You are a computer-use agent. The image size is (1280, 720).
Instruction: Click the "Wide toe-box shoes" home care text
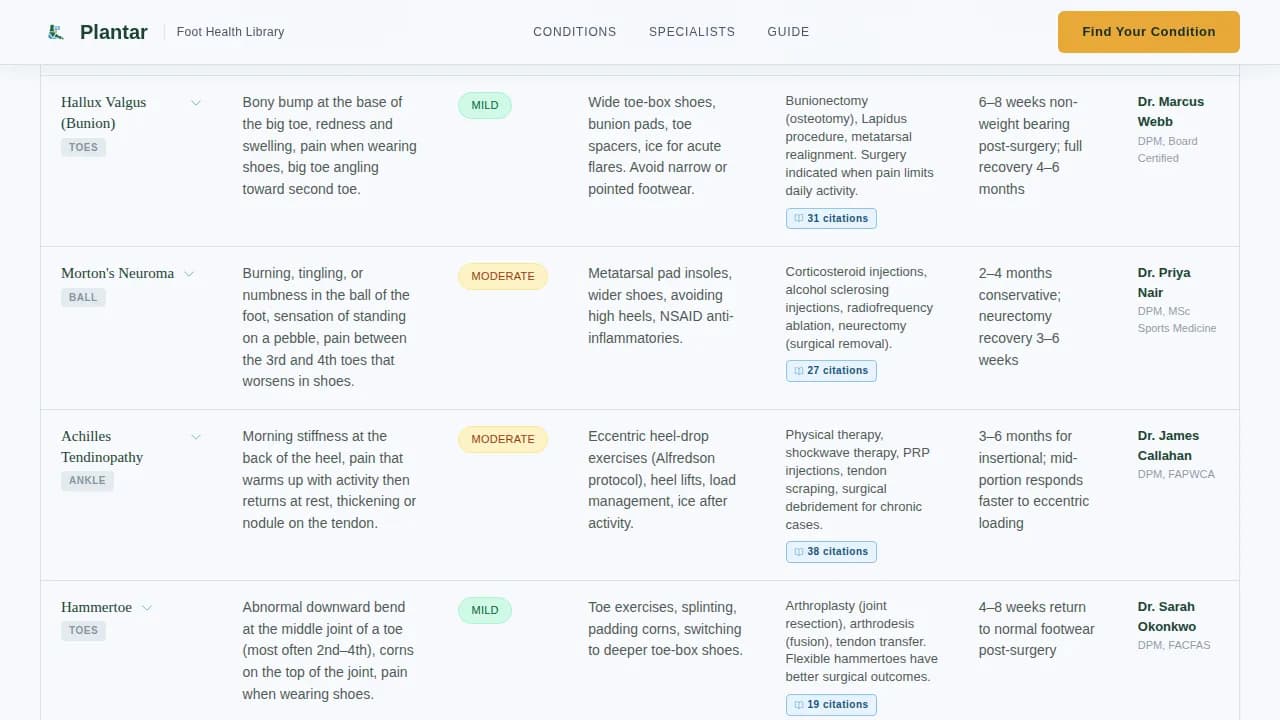(x=658, y=146)
